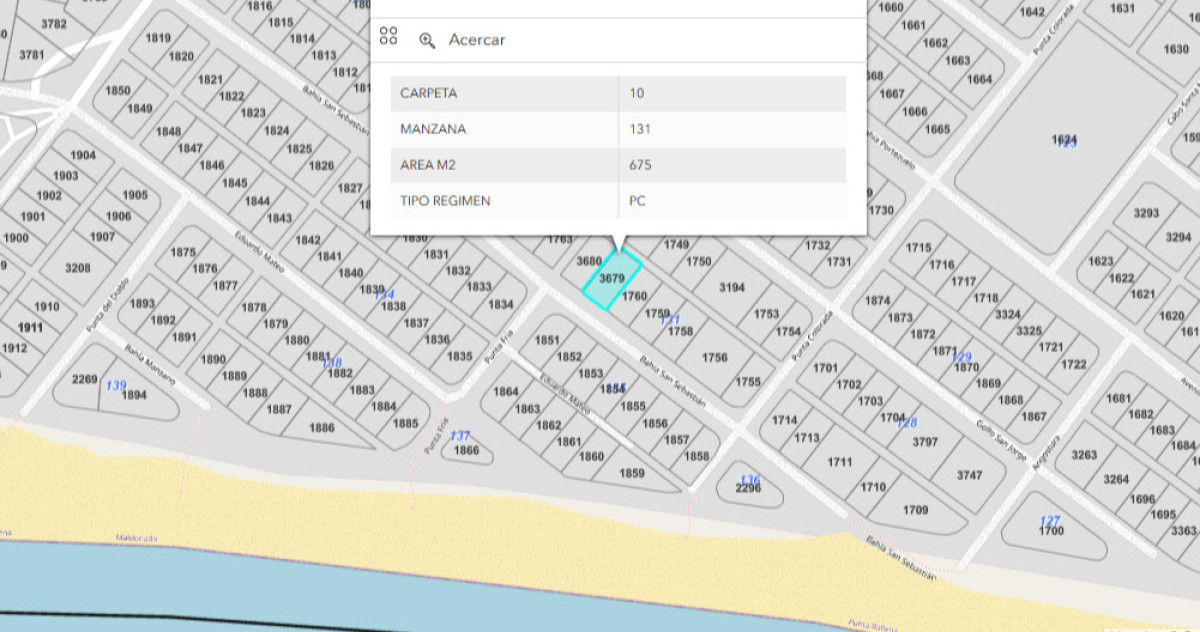Click the AREA M2 value 675

pos(640,164)
